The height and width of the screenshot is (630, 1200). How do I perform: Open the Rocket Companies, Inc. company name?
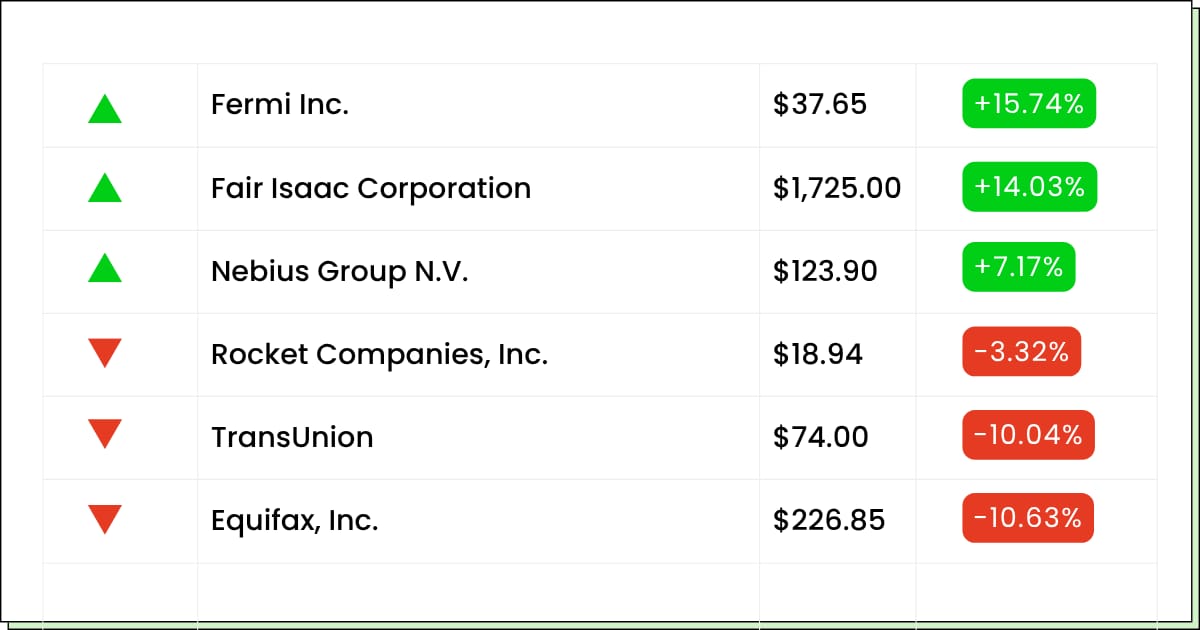[x=379, y=354]
